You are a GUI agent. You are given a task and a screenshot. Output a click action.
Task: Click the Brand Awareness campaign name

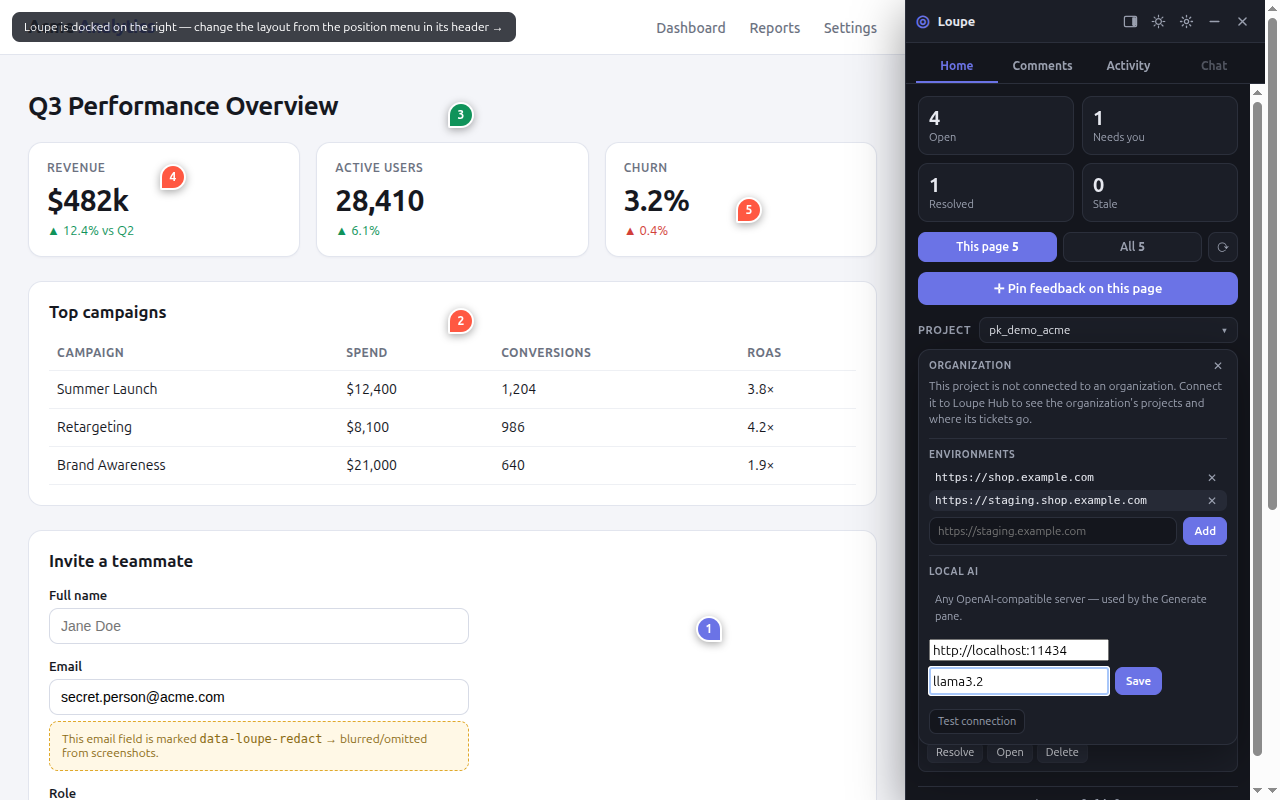tap(111, 465)
